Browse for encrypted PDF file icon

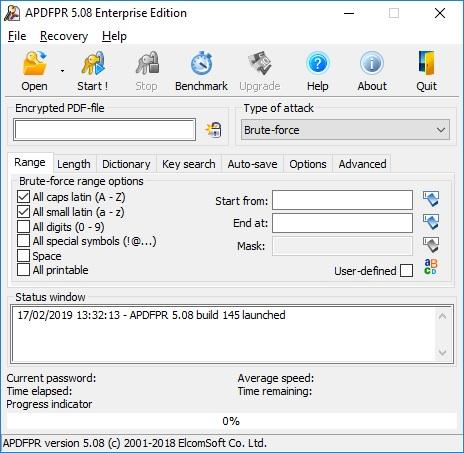(213, 130)
